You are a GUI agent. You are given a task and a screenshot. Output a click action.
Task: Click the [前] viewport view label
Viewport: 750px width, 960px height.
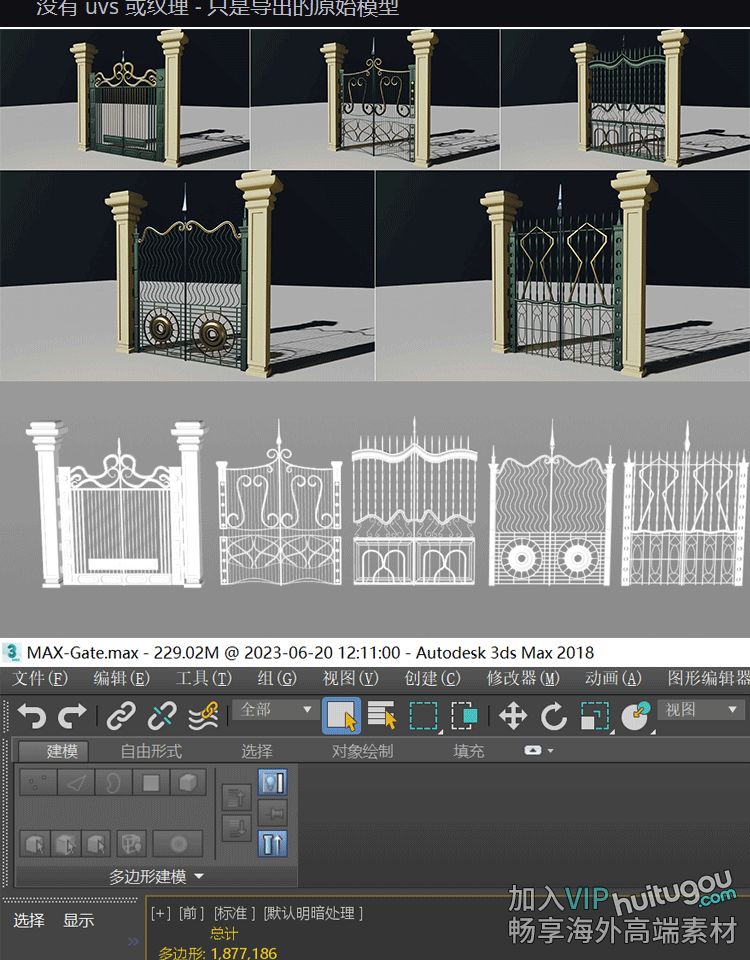191,913
